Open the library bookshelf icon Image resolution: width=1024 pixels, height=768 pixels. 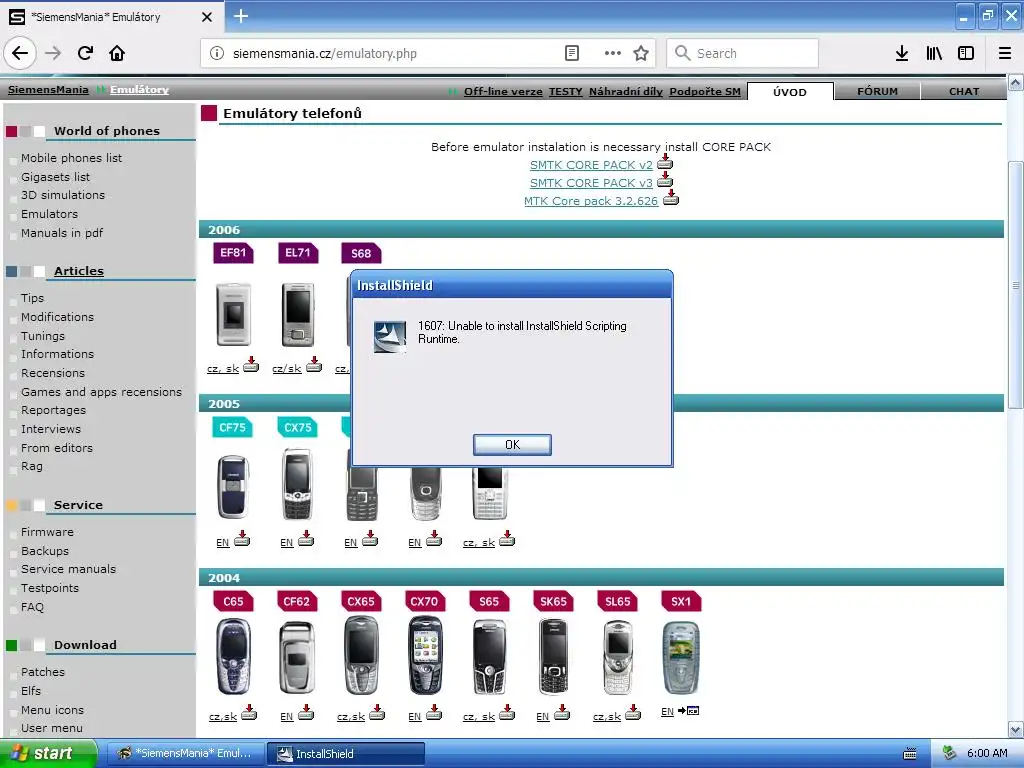(934, 53)
